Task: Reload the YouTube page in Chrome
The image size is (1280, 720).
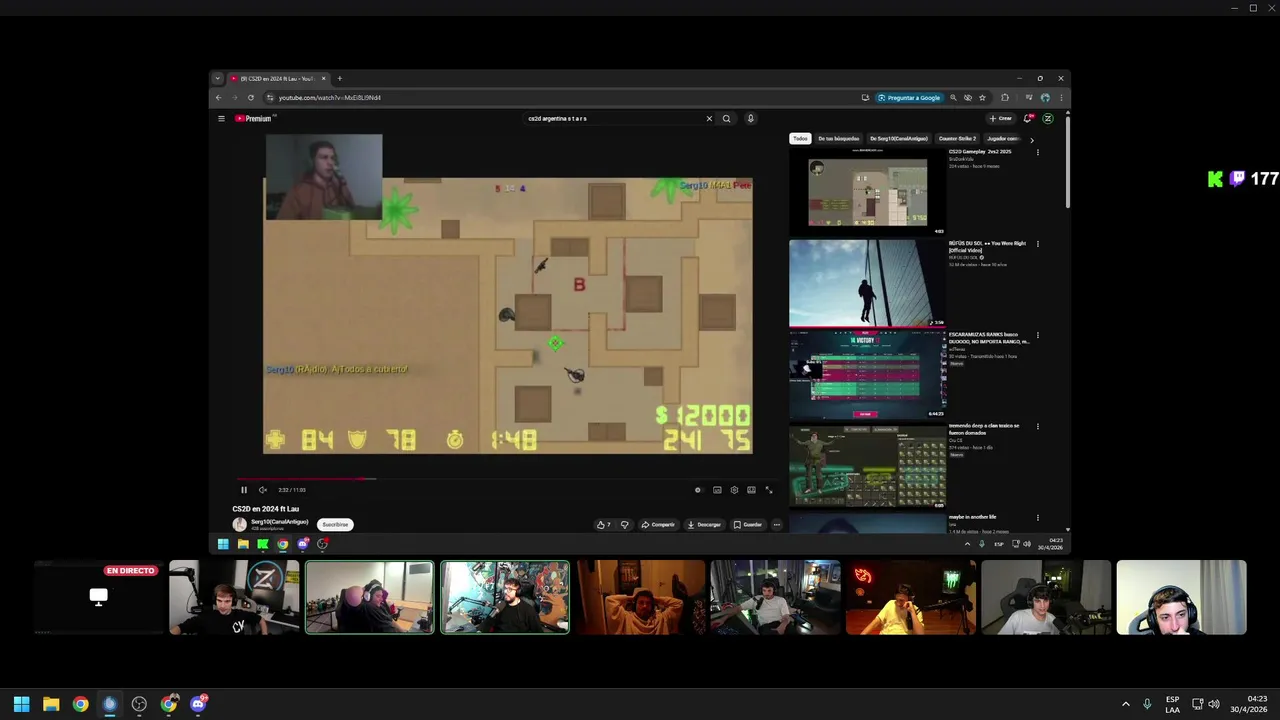Action: pos(250,98)
